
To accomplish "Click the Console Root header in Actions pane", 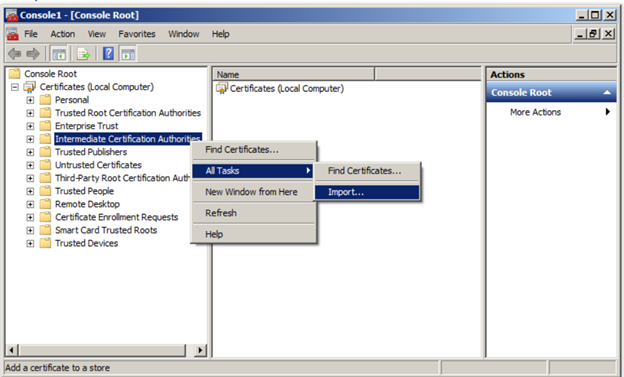I will click(x=551, y=92).
